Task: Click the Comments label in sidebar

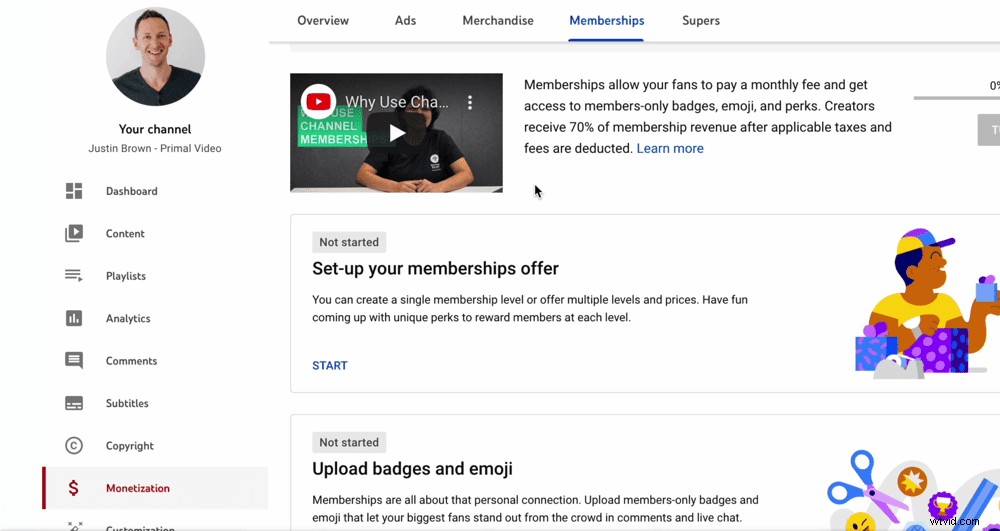Action: pos(131,361)
